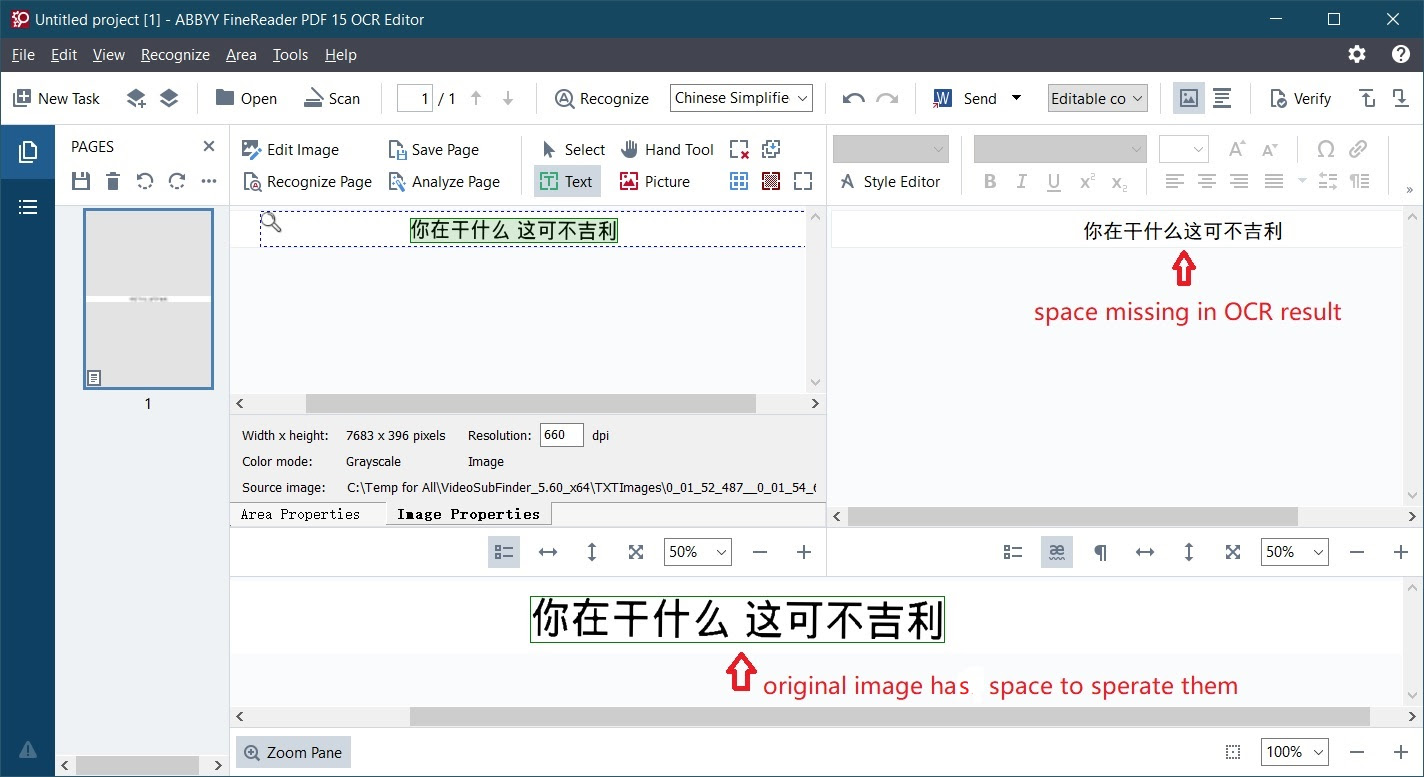Screen dimensions: 1424x777
Task: Select page 1 thumbnail in the Pages panel
Action: click(148, 298)
